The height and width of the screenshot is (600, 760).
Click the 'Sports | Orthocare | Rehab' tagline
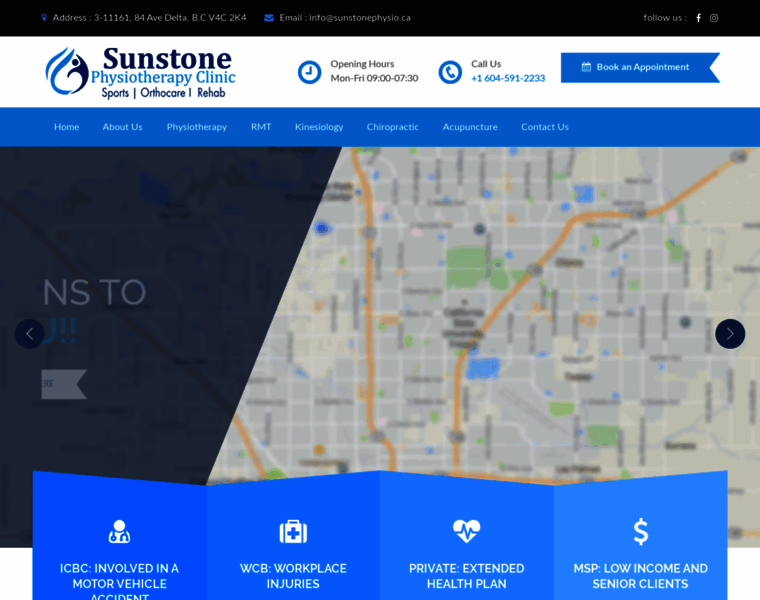163,93
